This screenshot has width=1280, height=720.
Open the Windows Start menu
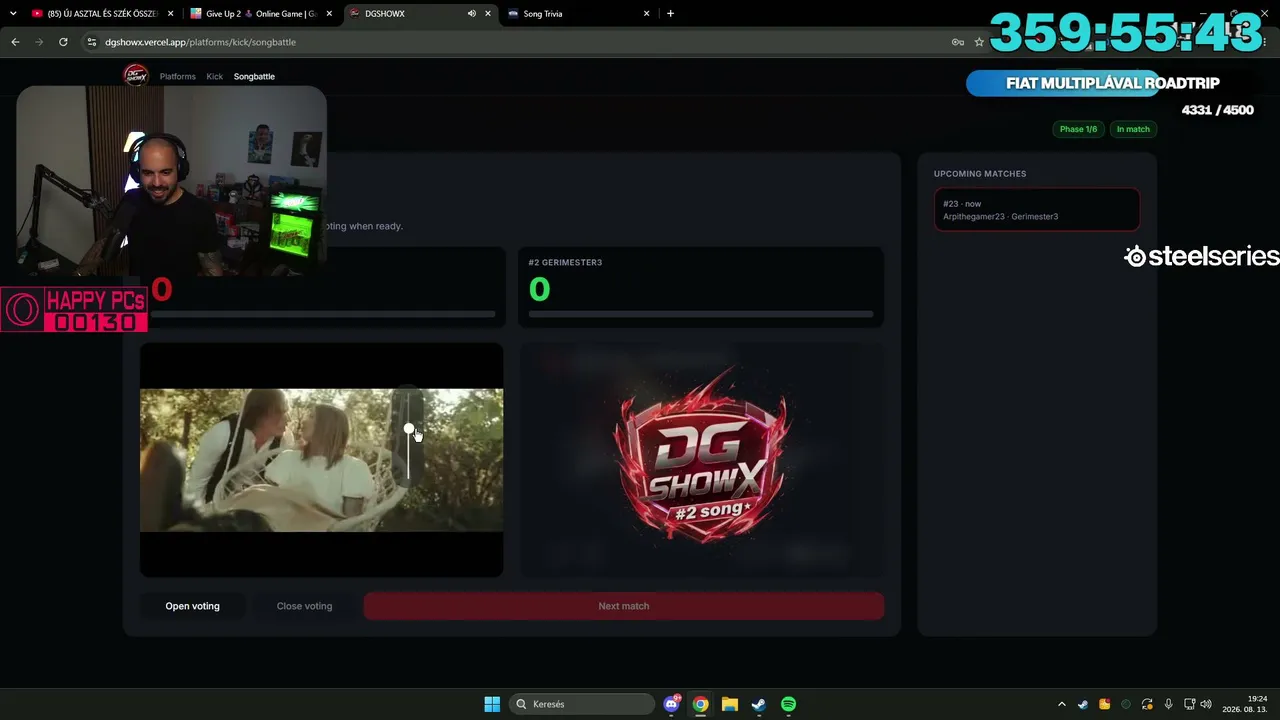tap(492, 704)
